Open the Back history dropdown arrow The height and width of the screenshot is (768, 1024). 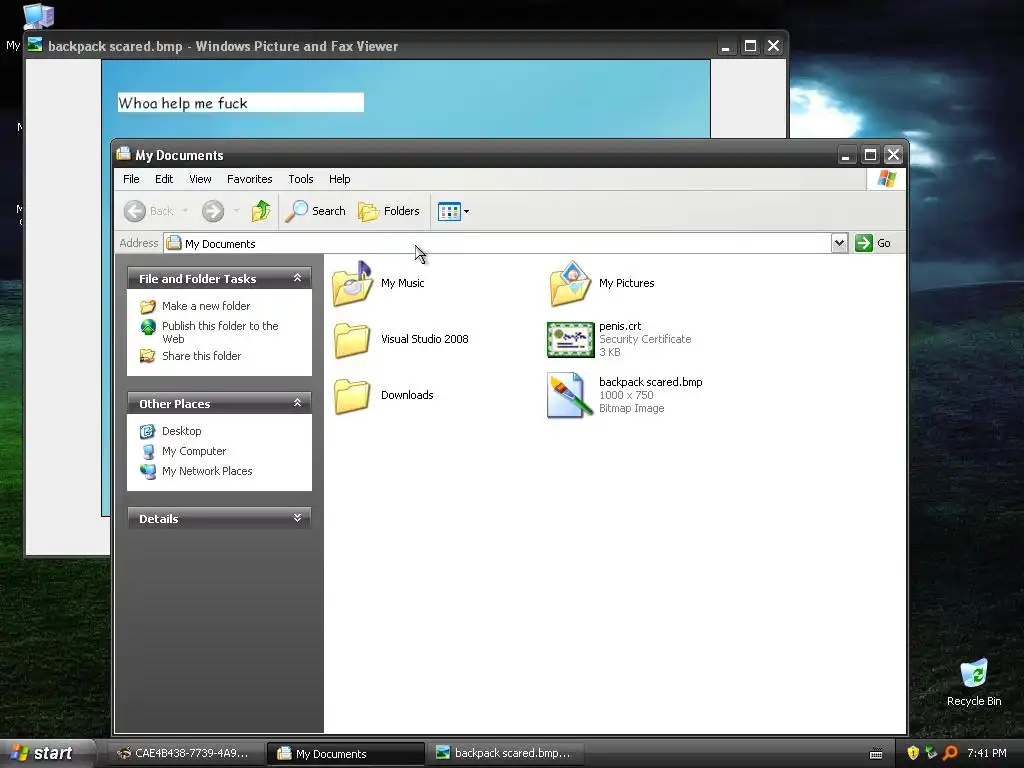[x=185, y=211]
